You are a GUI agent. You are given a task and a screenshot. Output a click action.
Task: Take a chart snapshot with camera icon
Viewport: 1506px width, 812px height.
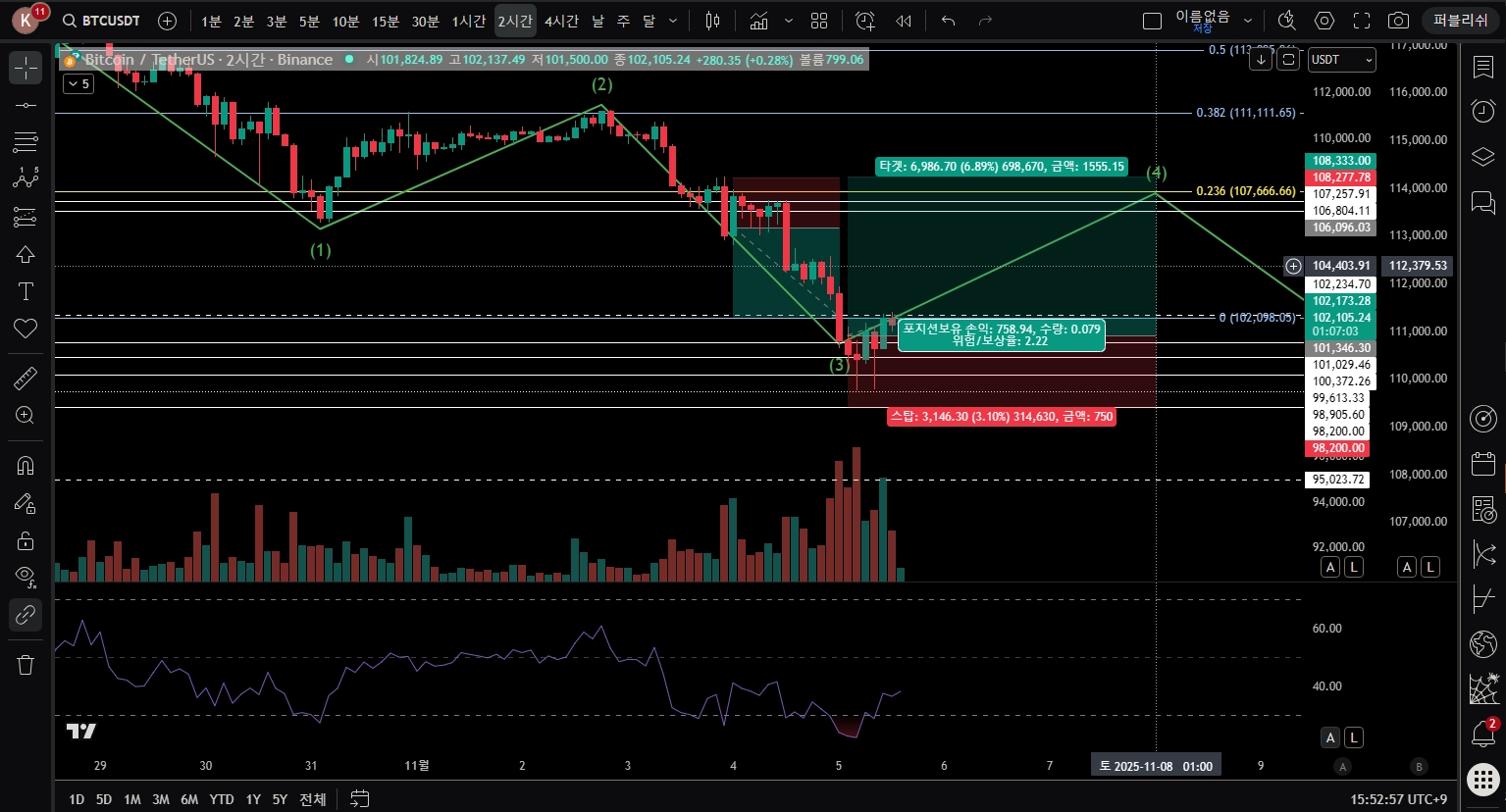[1399, 21]
